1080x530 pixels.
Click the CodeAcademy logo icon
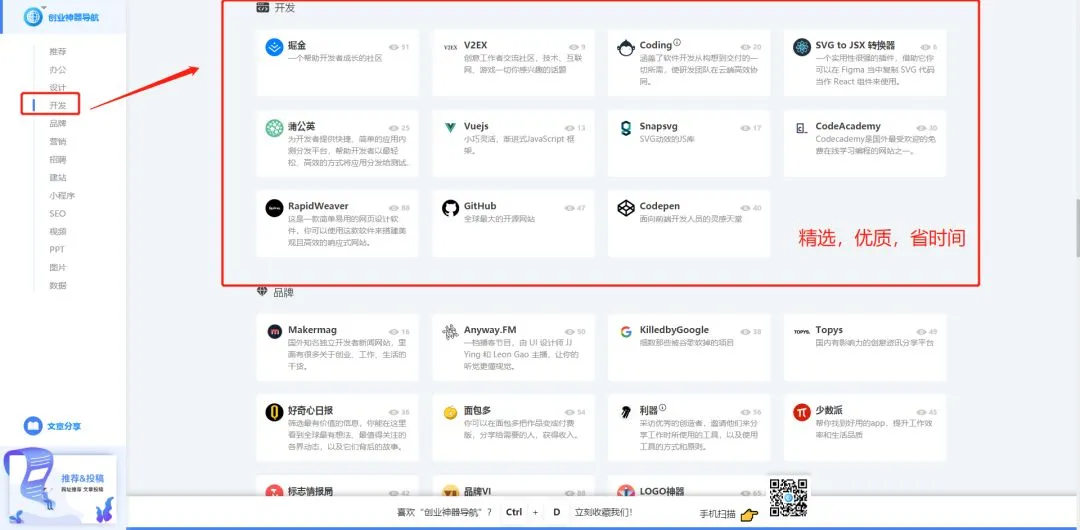(802, 128)
